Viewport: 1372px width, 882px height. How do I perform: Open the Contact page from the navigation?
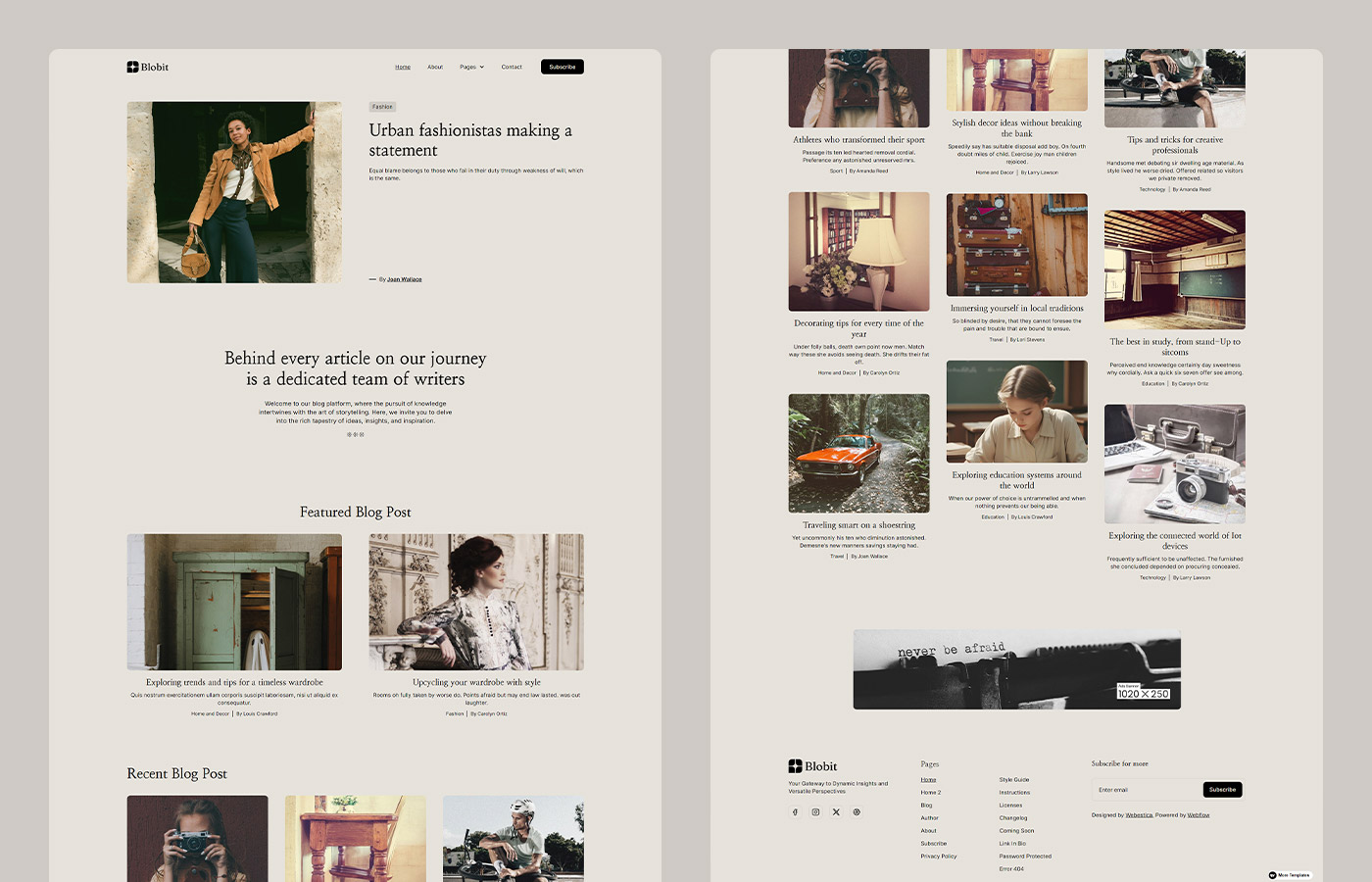(512, 67)
